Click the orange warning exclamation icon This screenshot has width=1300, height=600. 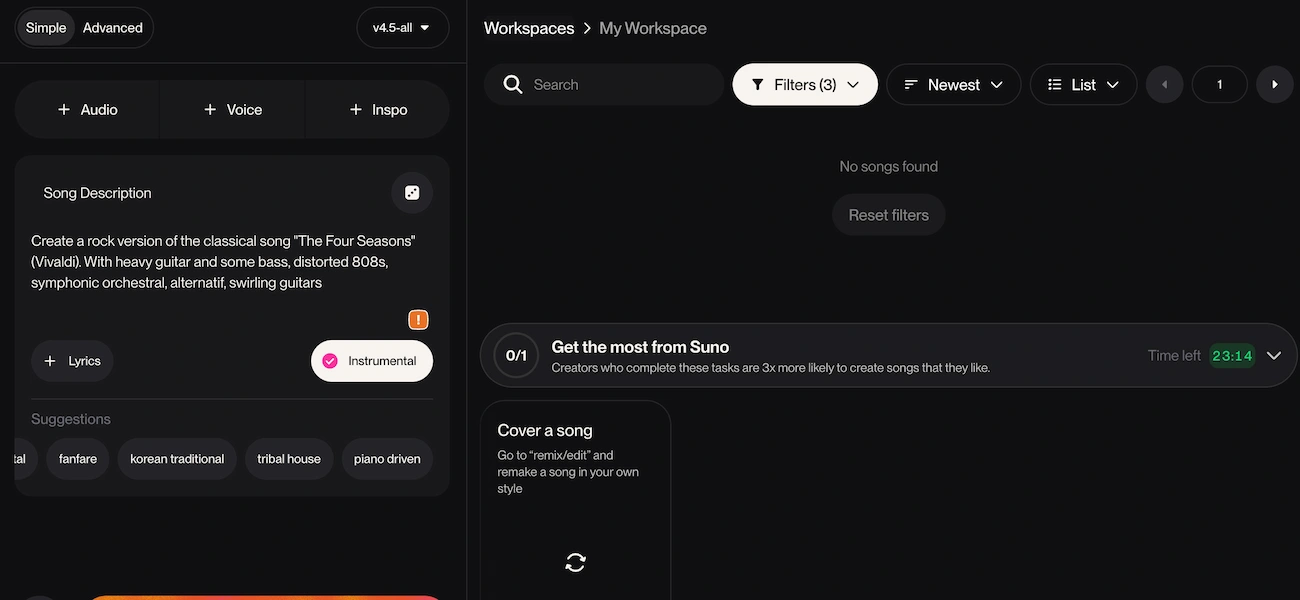[x=418, y=320]
